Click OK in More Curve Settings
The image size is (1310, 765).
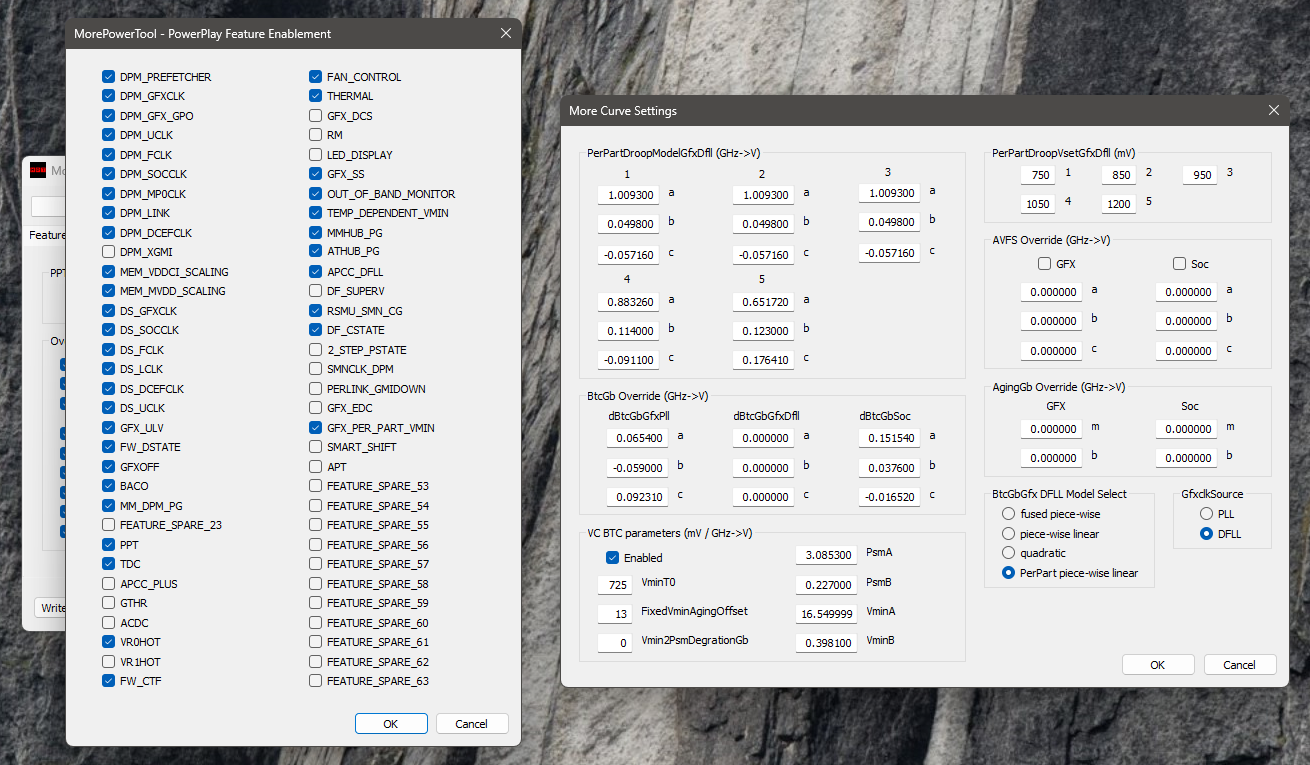point(1158,665)
